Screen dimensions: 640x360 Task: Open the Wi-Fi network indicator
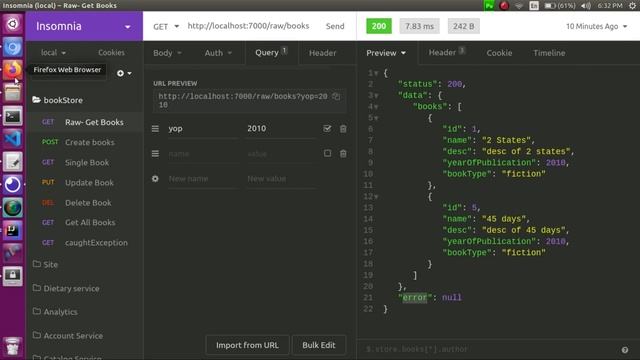(519, 5)
